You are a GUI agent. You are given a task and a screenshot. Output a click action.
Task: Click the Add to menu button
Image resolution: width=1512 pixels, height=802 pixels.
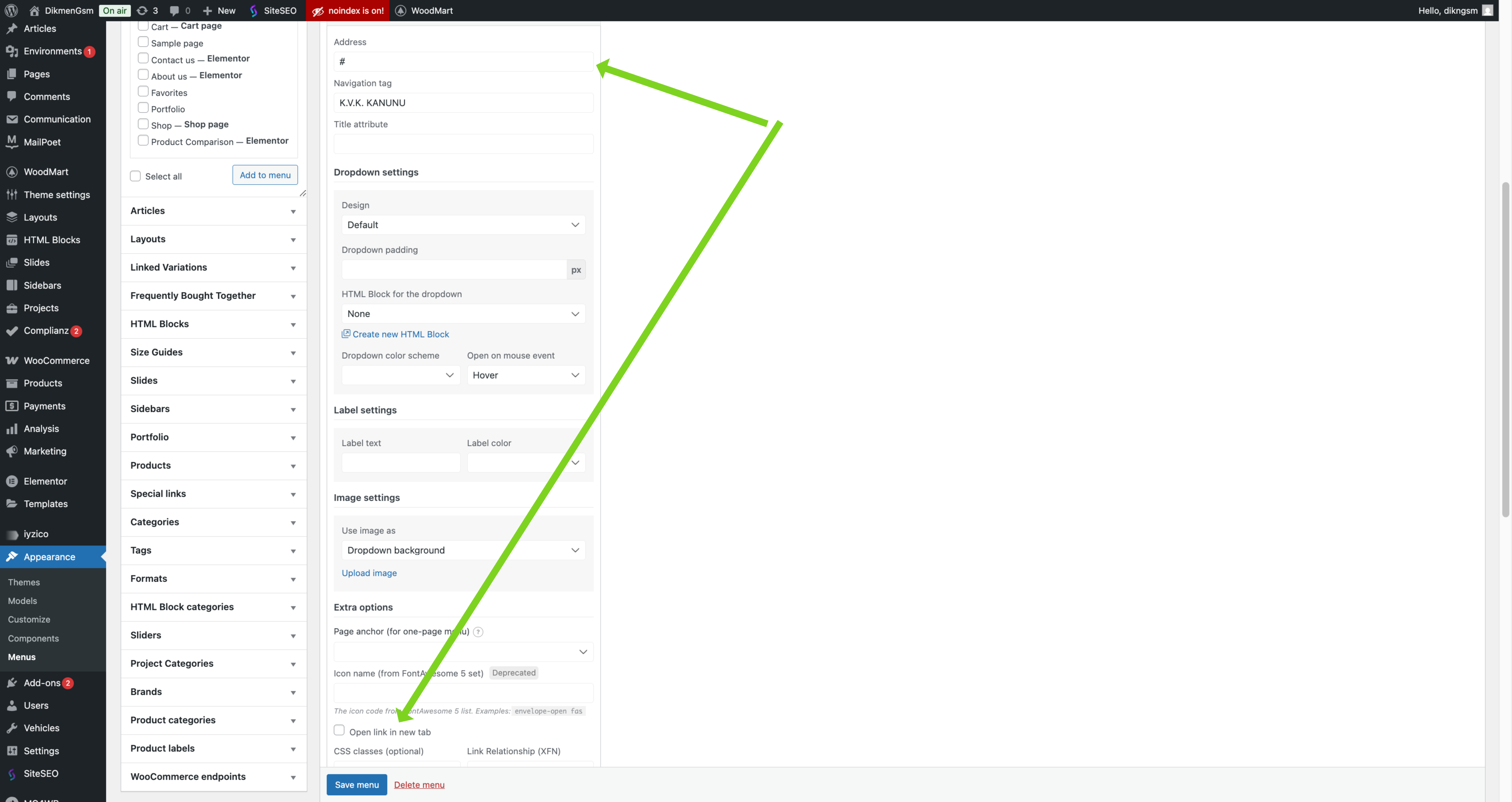[265, 175]
